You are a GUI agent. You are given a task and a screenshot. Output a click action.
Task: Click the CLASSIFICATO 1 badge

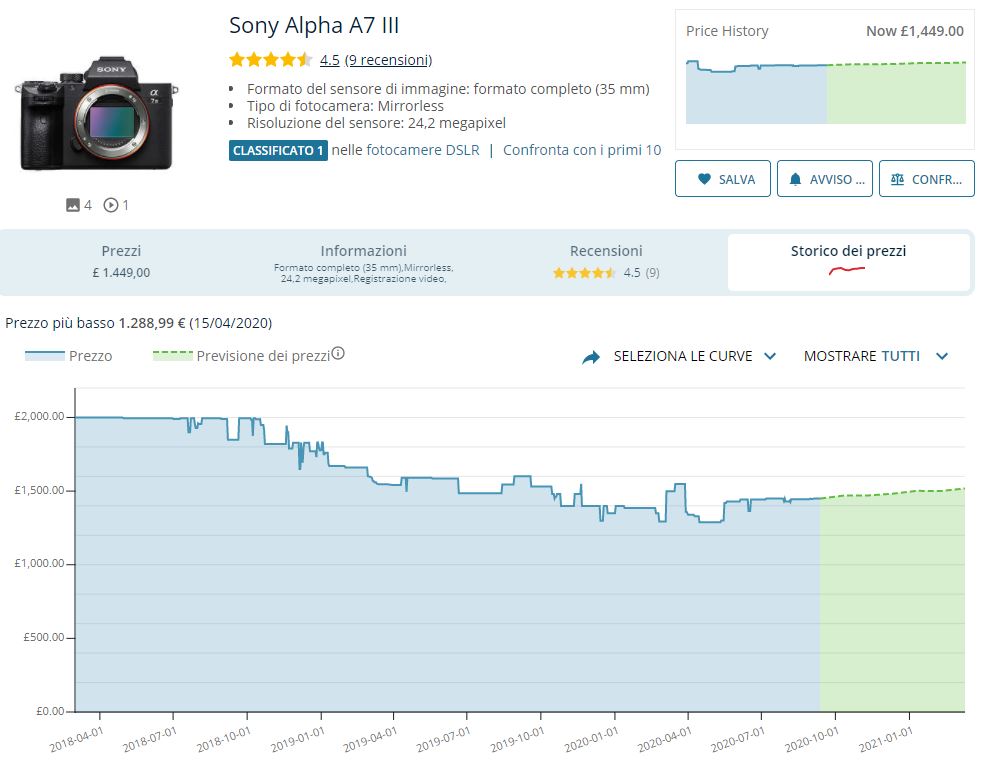(x=278, y=150)
